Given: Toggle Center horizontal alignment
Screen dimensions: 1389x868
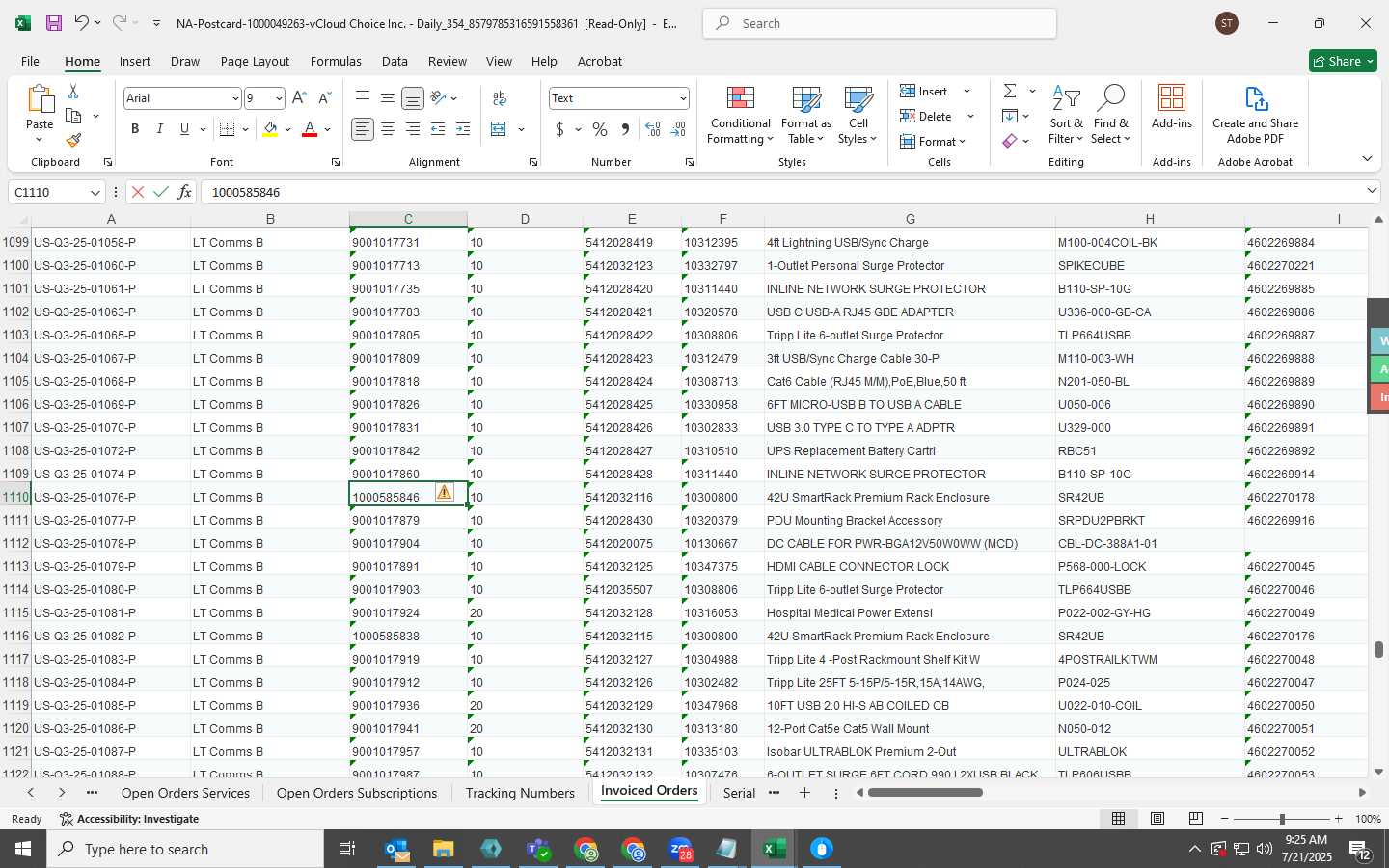Looking at the screenshot, I should pyautogui.click(x=388, y=129).
